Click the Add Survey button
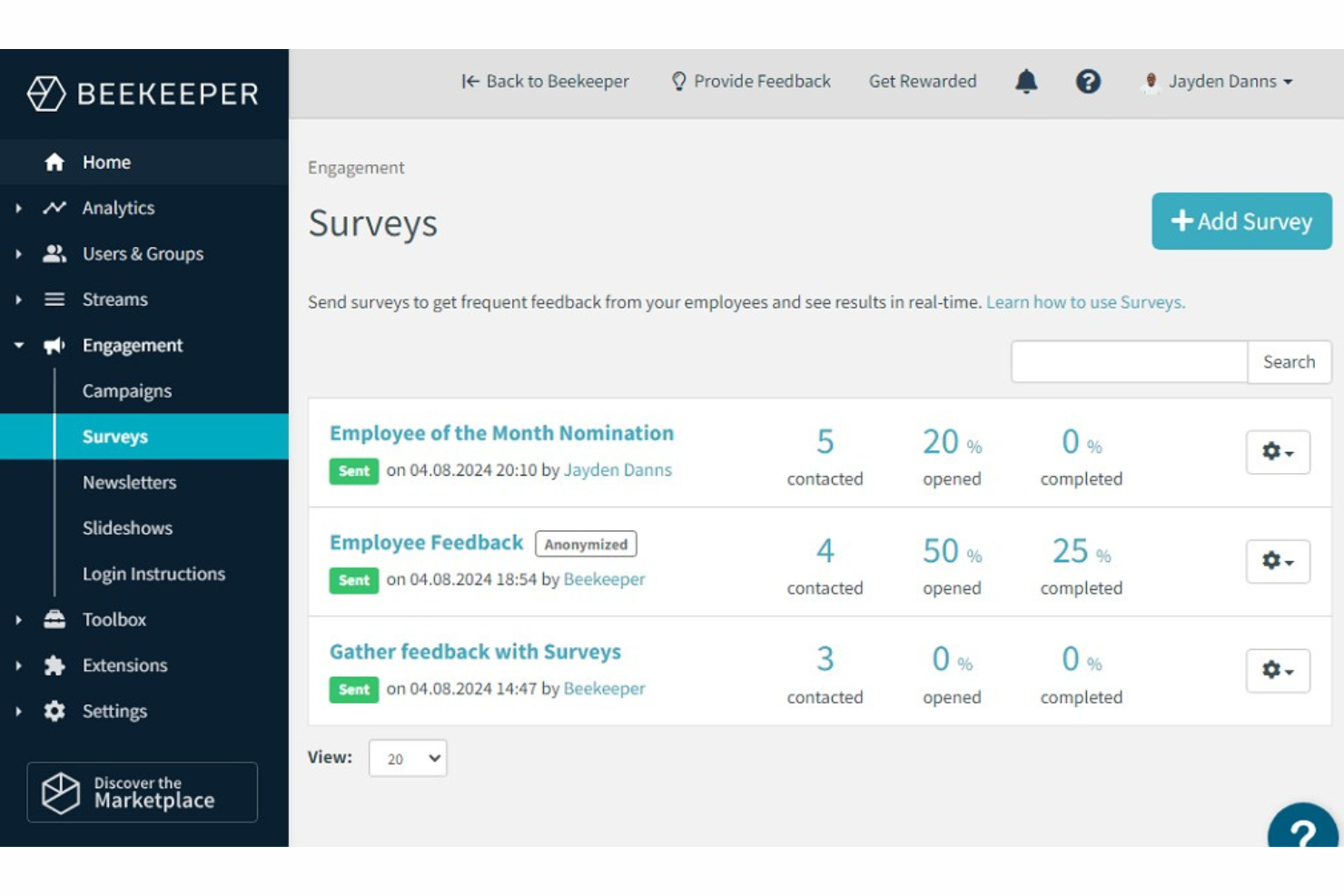Image resolution: width=1344 pixels, height=896 pixels. 1240,222
